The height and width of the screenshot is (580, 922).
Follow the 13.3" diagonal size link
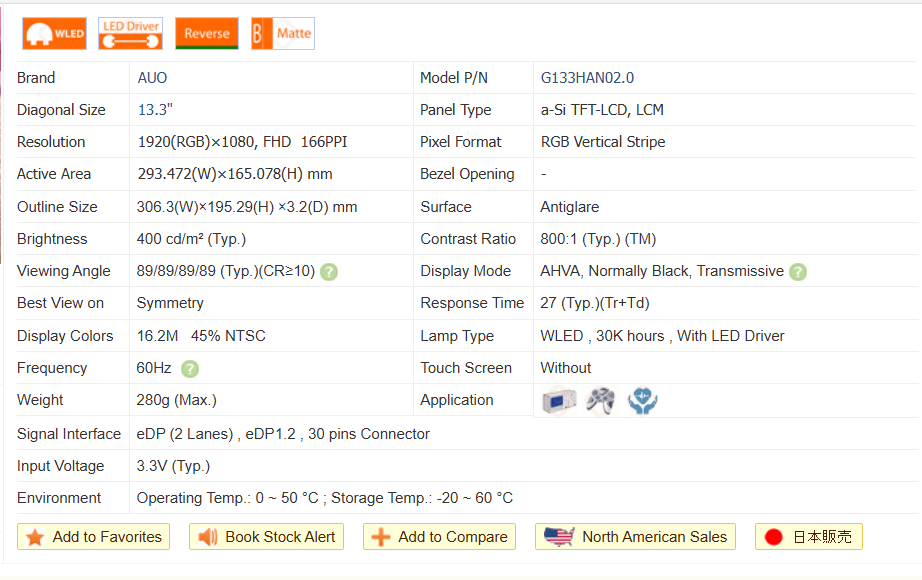(156, 110)
